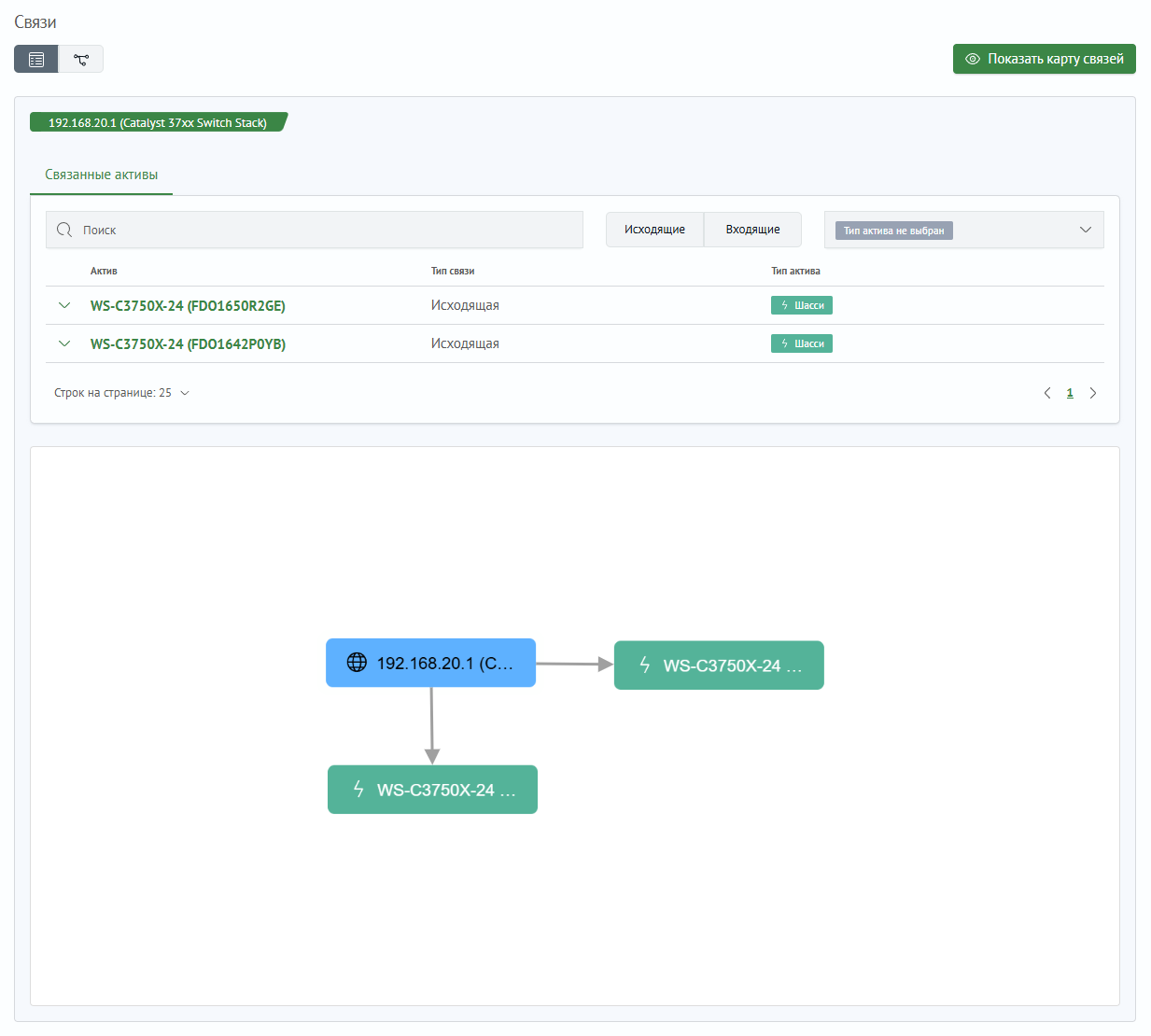The height and width of the screenshot is (1036, 1151).
Task: Select page 1 in pagination
Action: (1070, 393)
